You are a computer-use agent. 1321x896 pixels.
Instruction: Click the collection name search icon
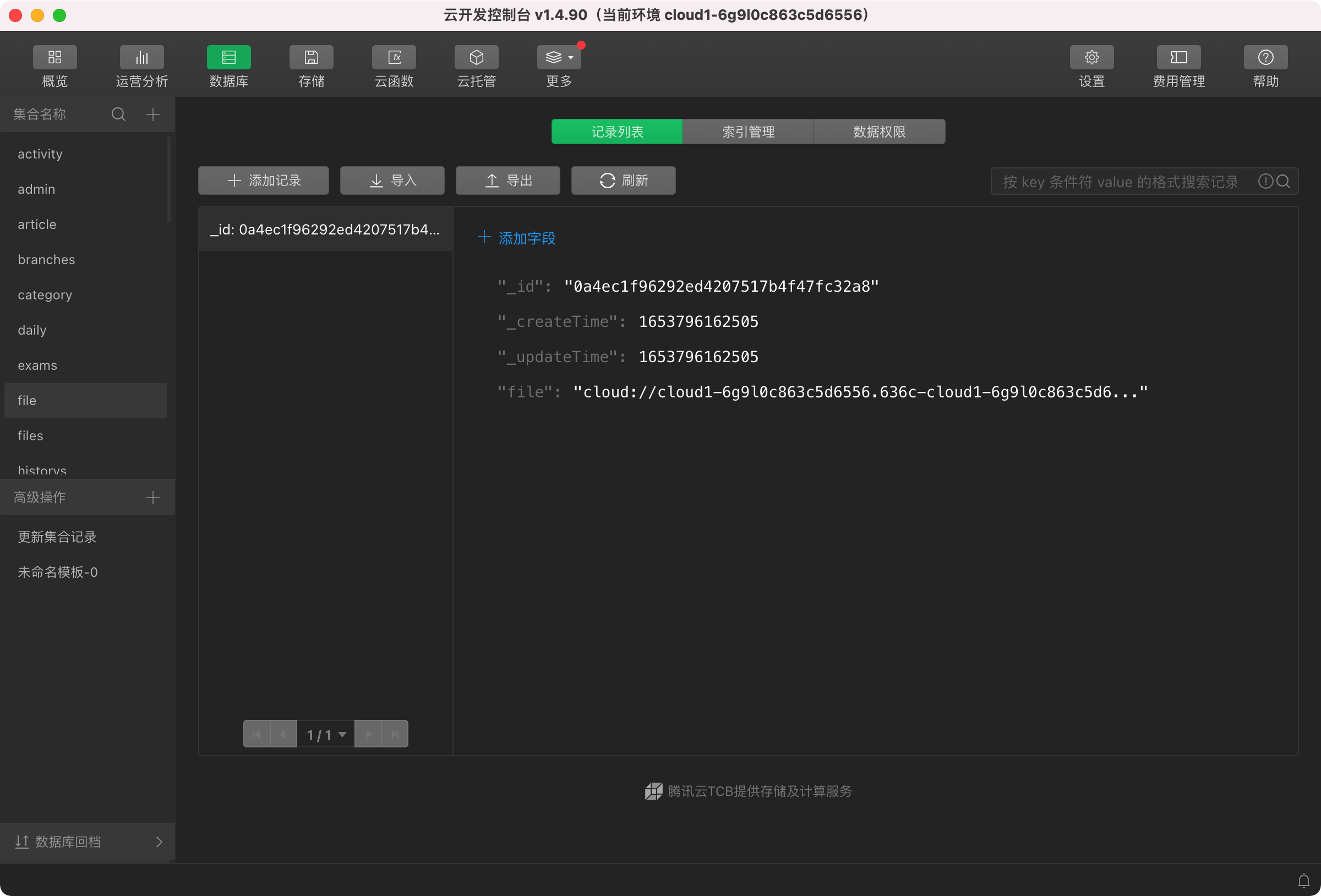pos(118,114)
